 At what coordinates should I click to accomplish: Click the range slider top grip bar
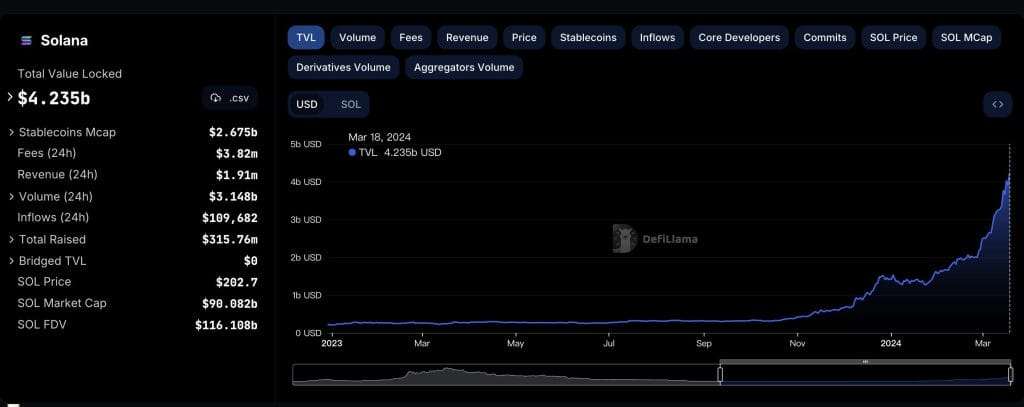(x=865, y=361)
